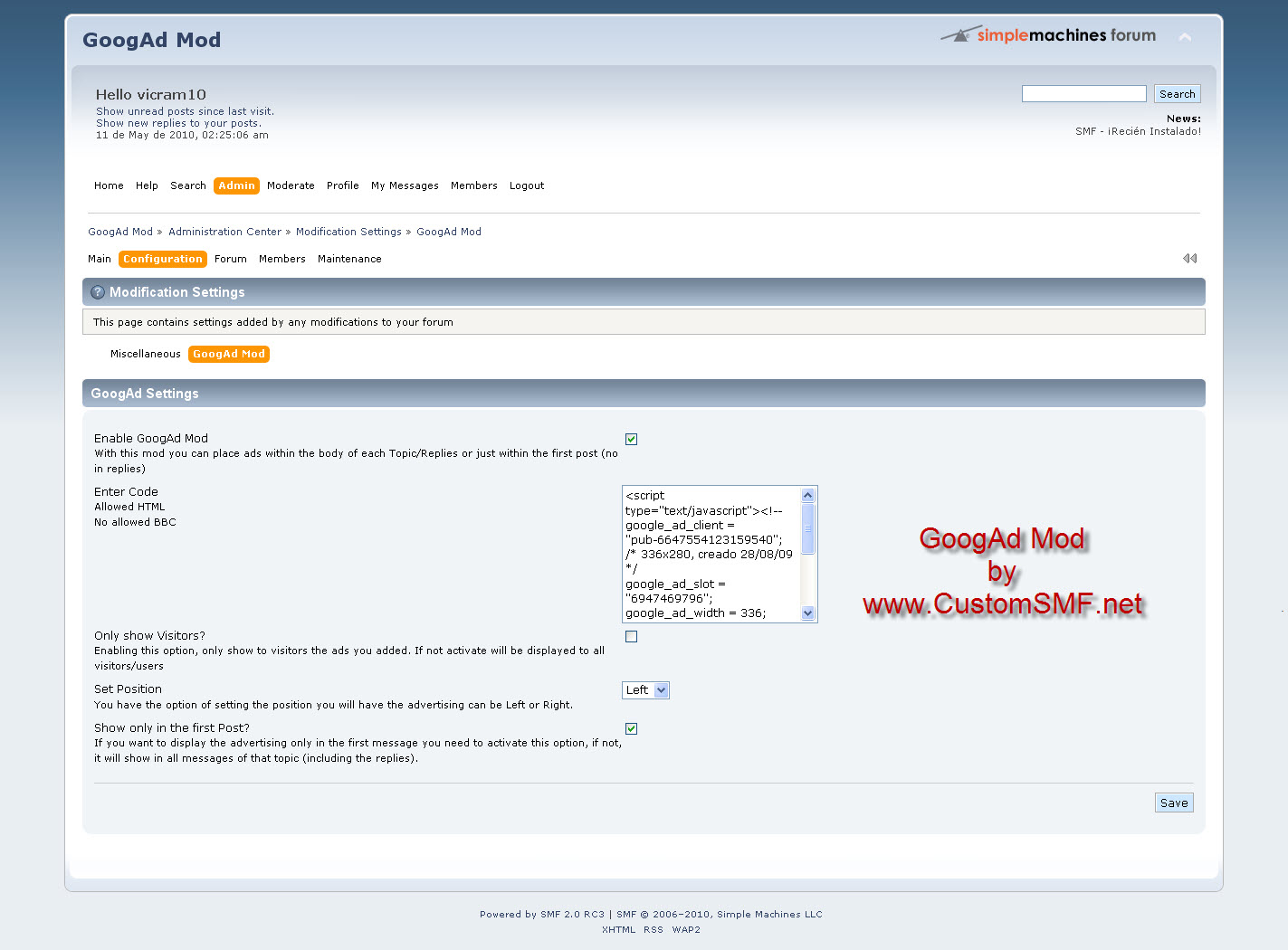Image resolution: width=1288 pixels, height=950 pixels.
Task: Click the 'Hello vicram10' greeting text
Action: pos(151,94)
